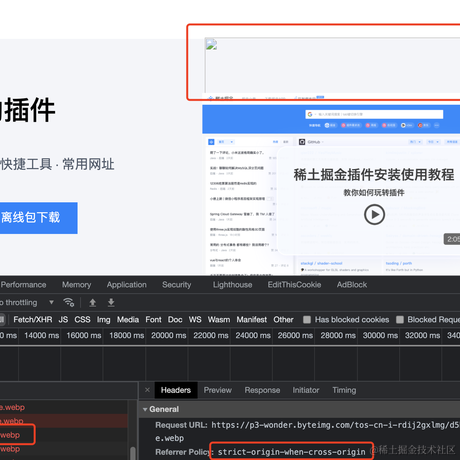Screen dimensions: 460x460
Task: Filter requests by Wasm
Action: 219,320
